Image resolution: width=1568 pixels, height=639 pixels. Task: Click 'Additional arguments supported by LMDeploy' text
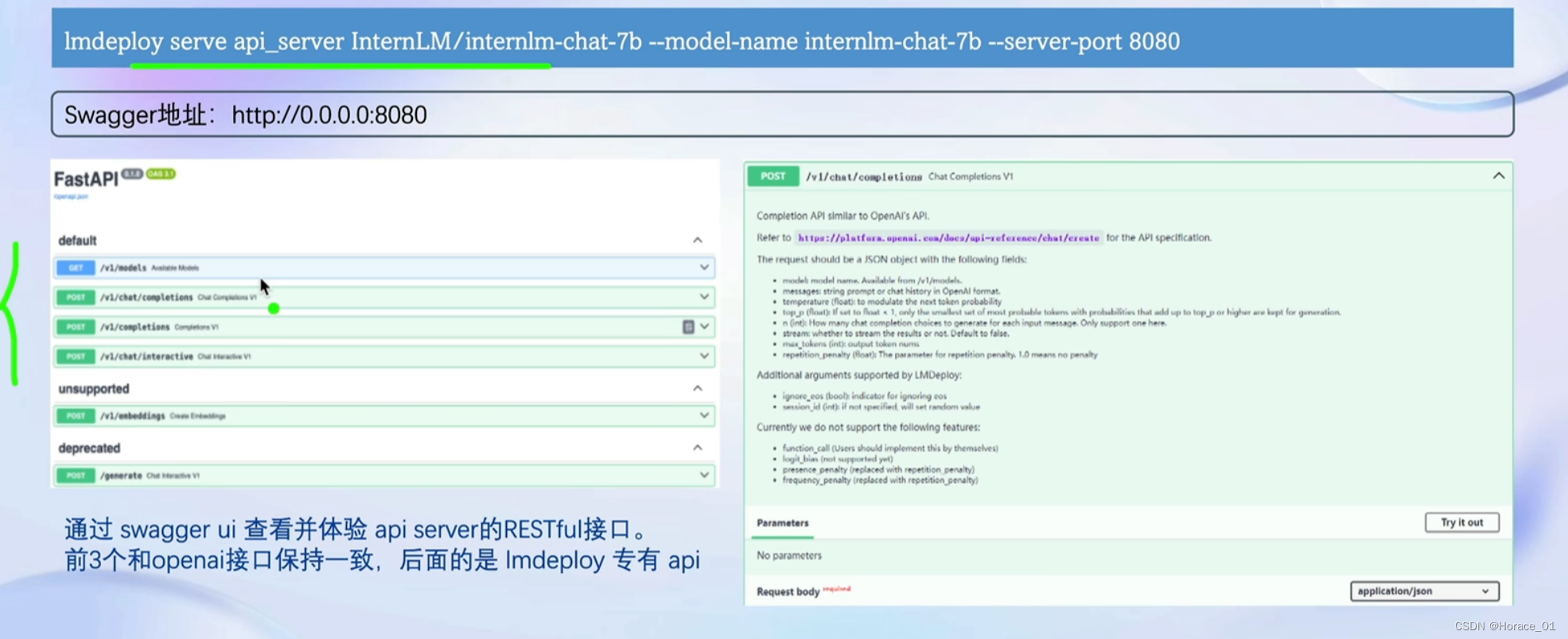click(859, 375)
